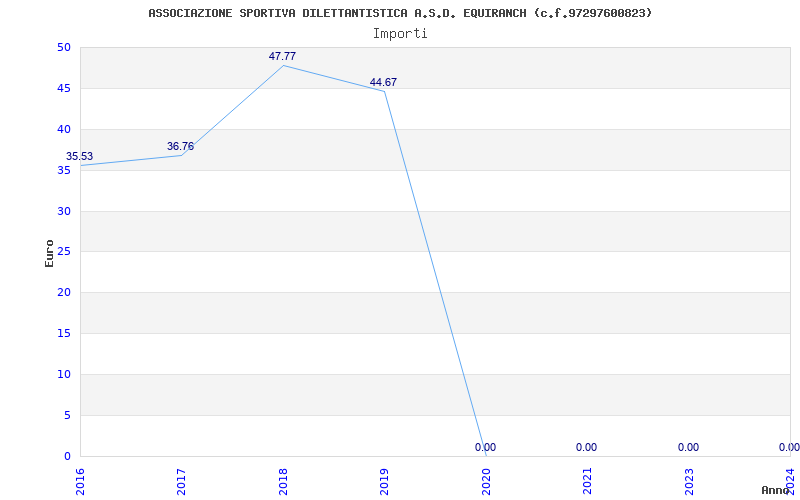800x500 pixels.
Task: Click the 2017 x-axis label
Action: (182, 481)
